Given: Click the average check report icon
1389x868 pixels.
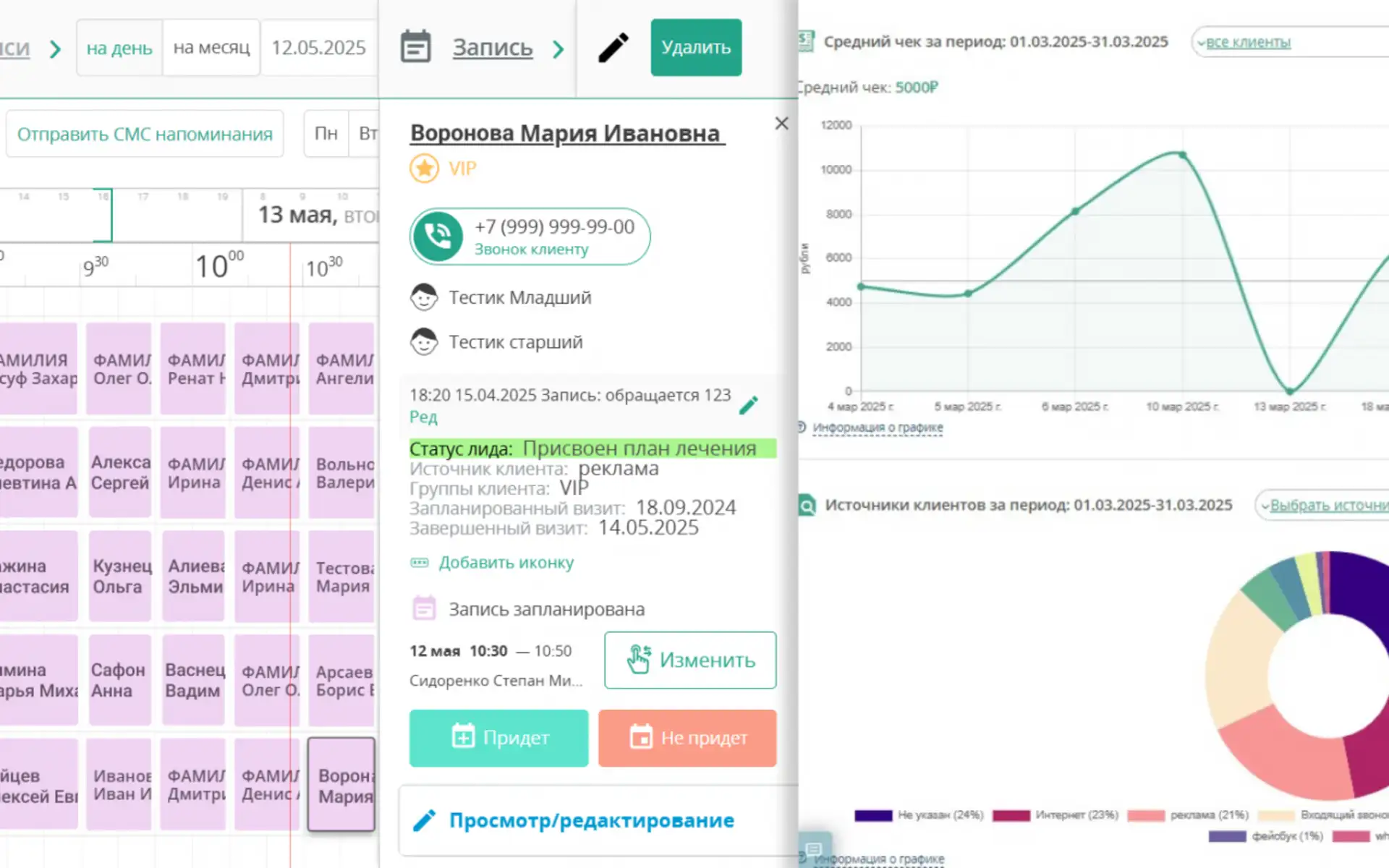Looking at the screenshot, I should pyautogui.click(x=806, y=41).
